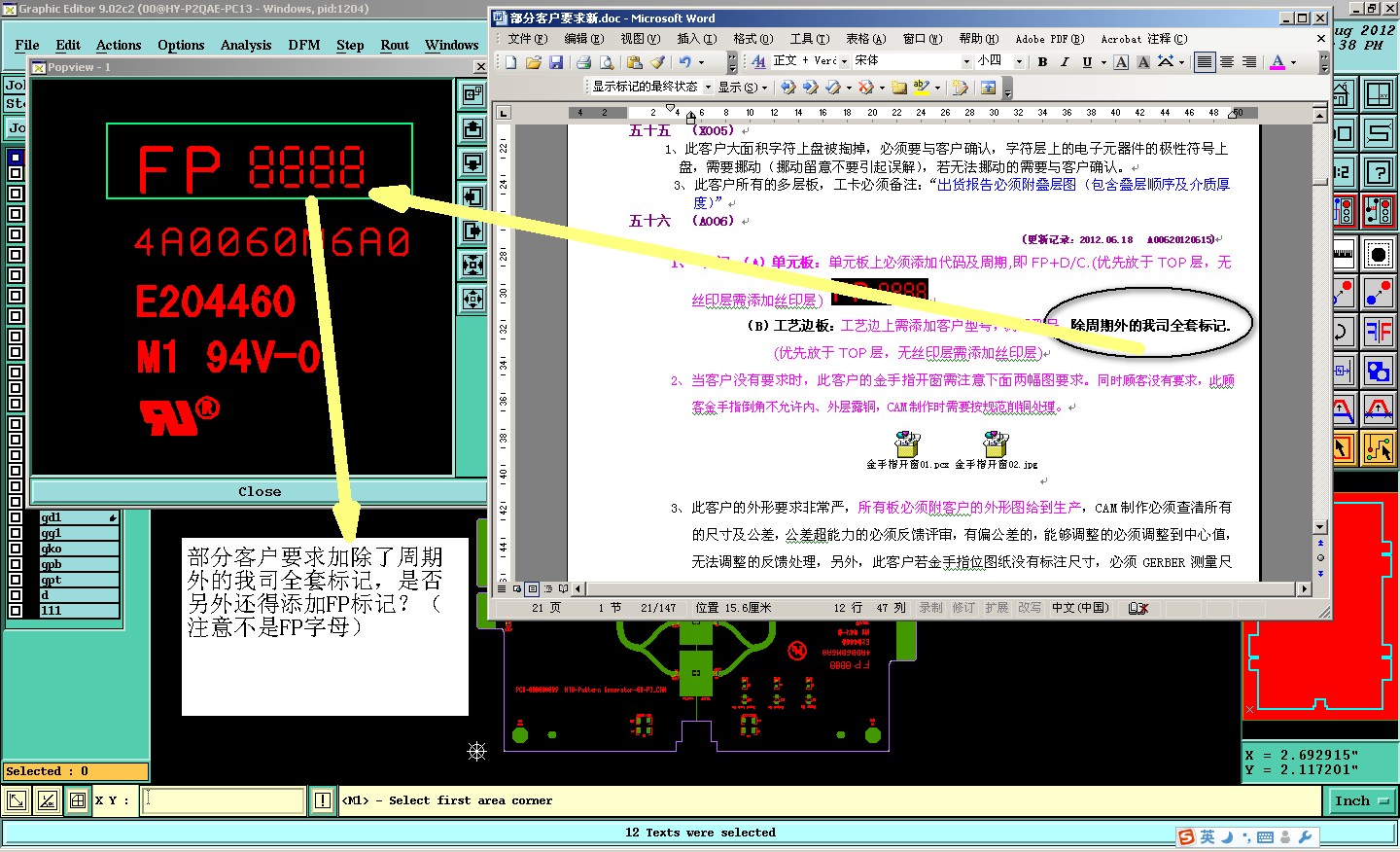Click the Close button in Popview window
Viewport: 1400px width, 852px height.
pyautogui.click(x=260, y=491)
